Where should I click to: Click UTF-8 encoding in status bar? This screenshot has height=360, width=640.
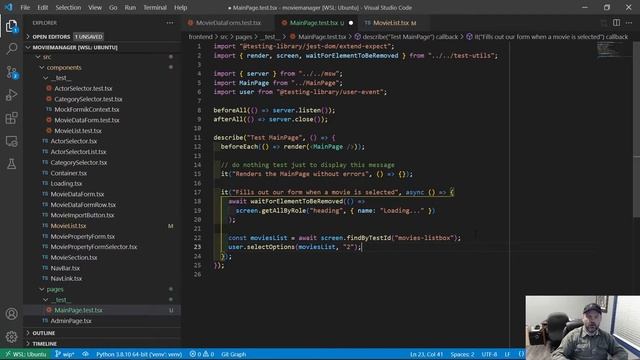(x=489, y=354)
